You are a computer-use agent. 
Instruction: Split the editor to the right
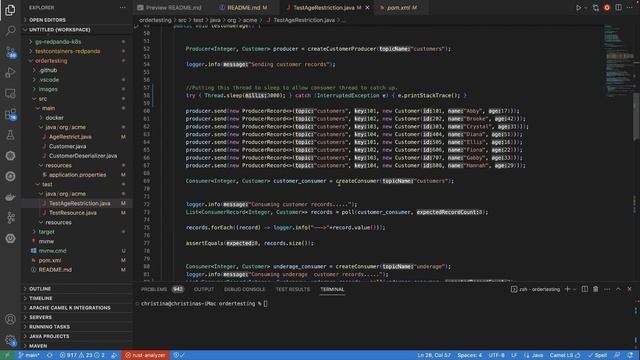[619, 8]
